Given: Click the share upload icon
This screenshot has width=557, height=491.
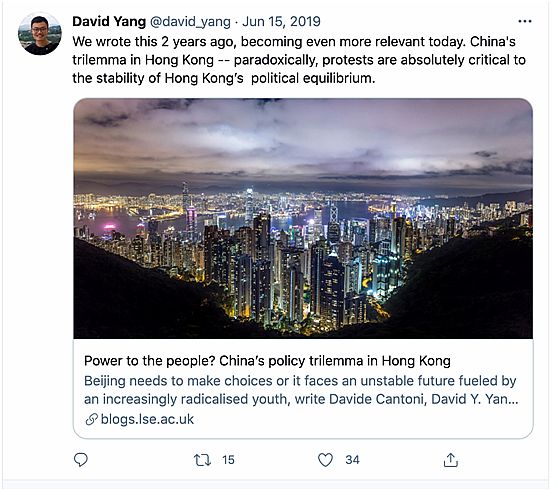Looking at the screenshot, I should click(450, 460).
